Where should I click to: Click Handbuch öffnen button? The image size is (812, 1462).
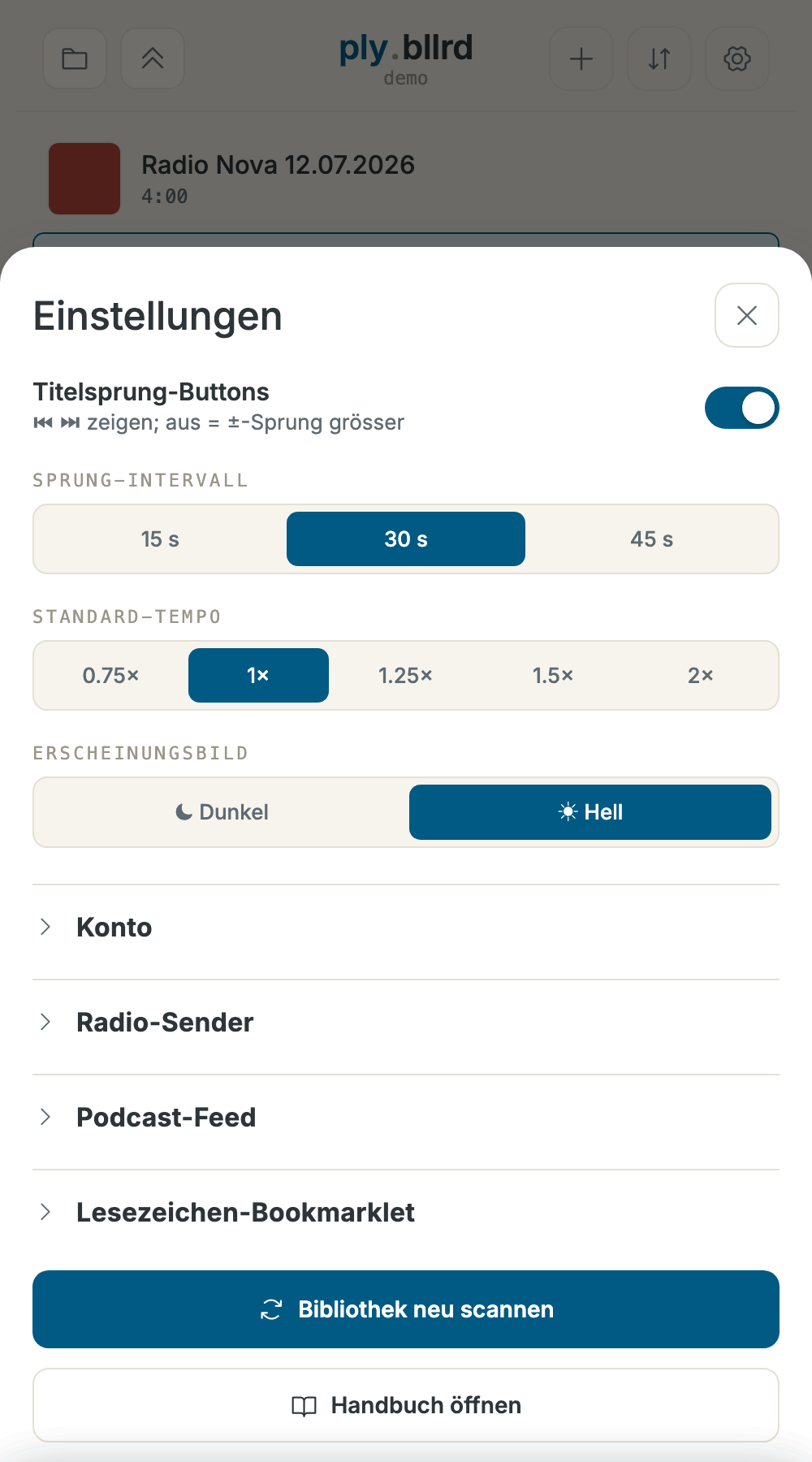coord(406,1405)
